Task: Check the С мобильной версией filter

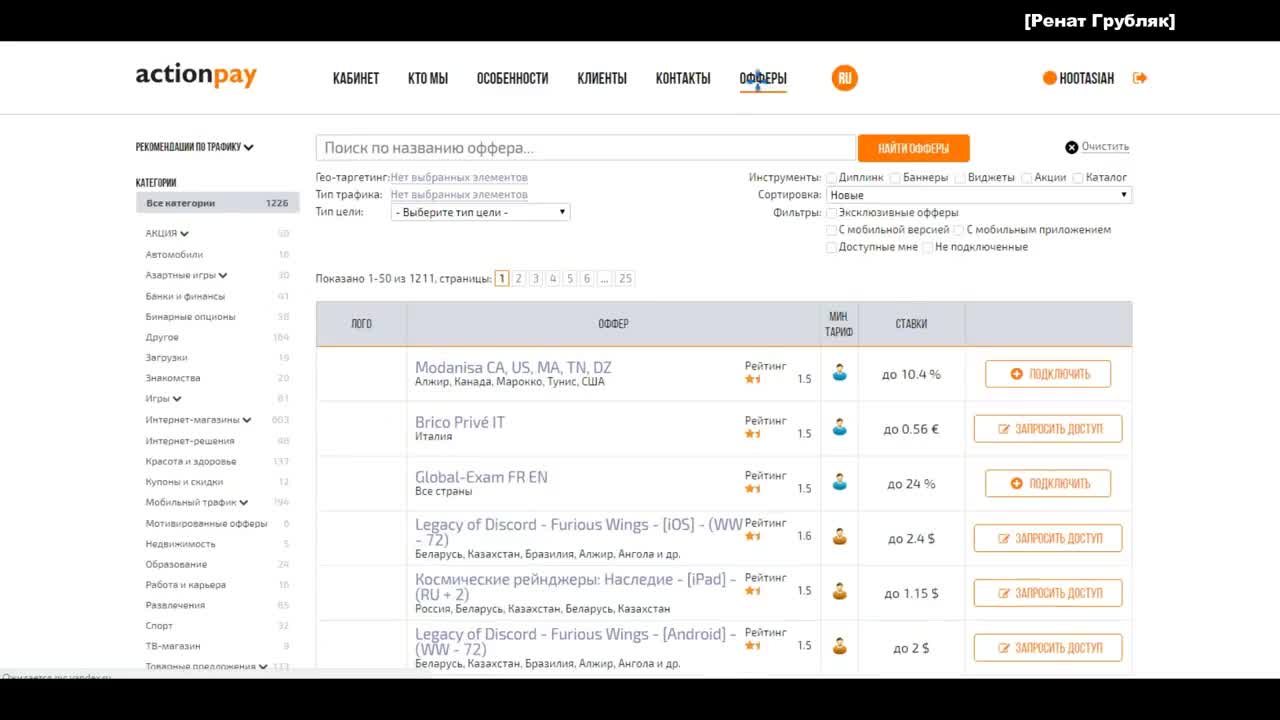Action: point(832,230)
